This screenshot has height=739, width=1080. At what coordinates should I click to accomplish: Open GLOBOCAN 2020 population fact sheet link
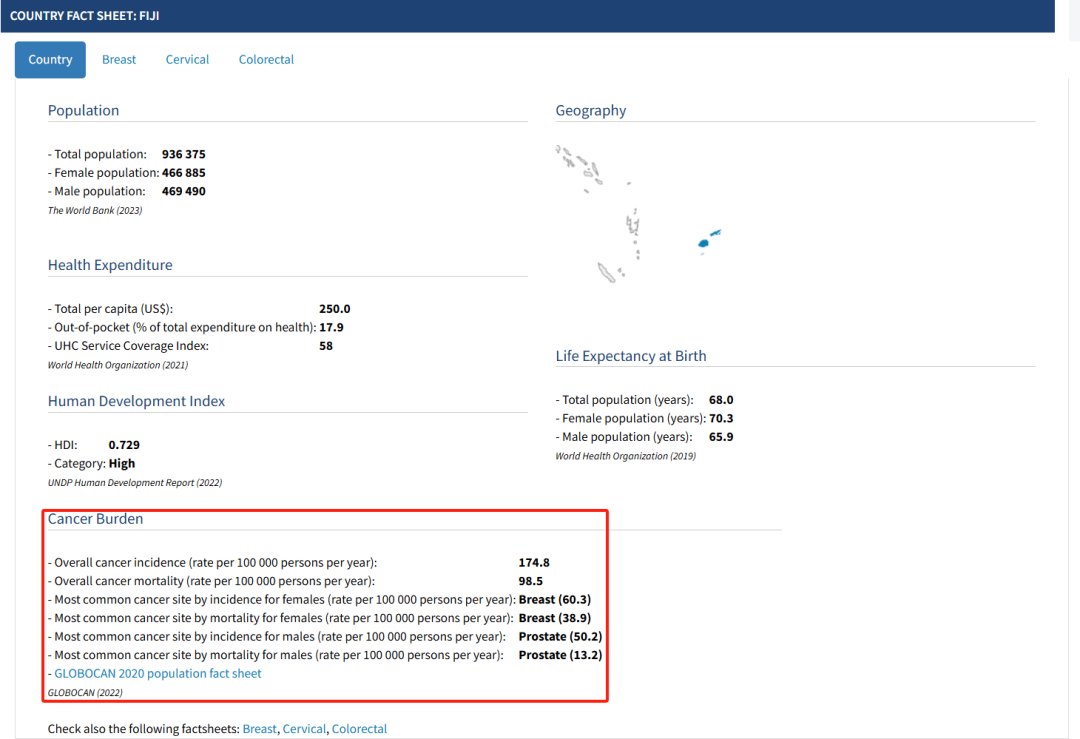[x=158, y=674]
